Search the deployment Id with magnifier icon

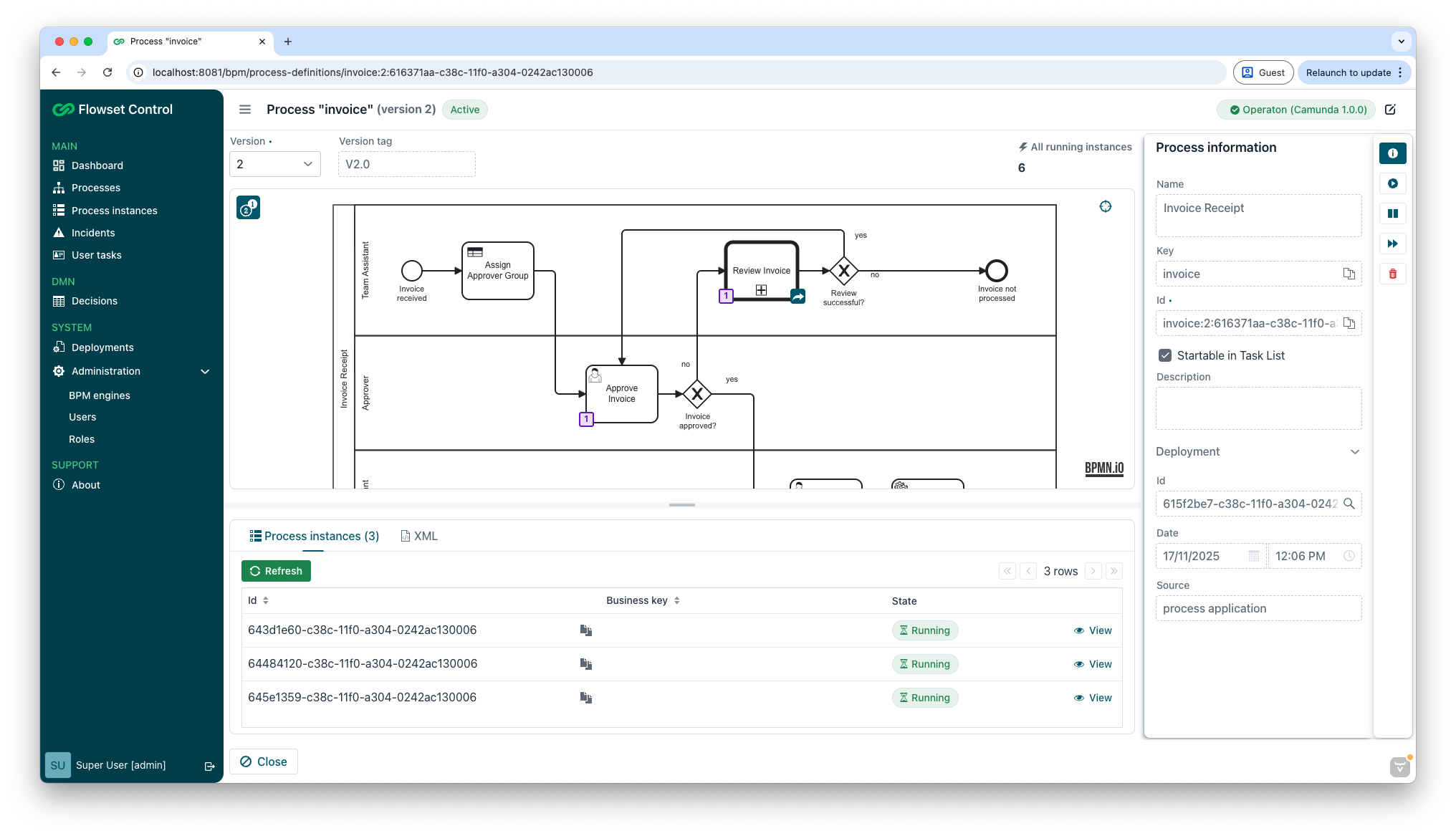click(x=1350, y=504)
